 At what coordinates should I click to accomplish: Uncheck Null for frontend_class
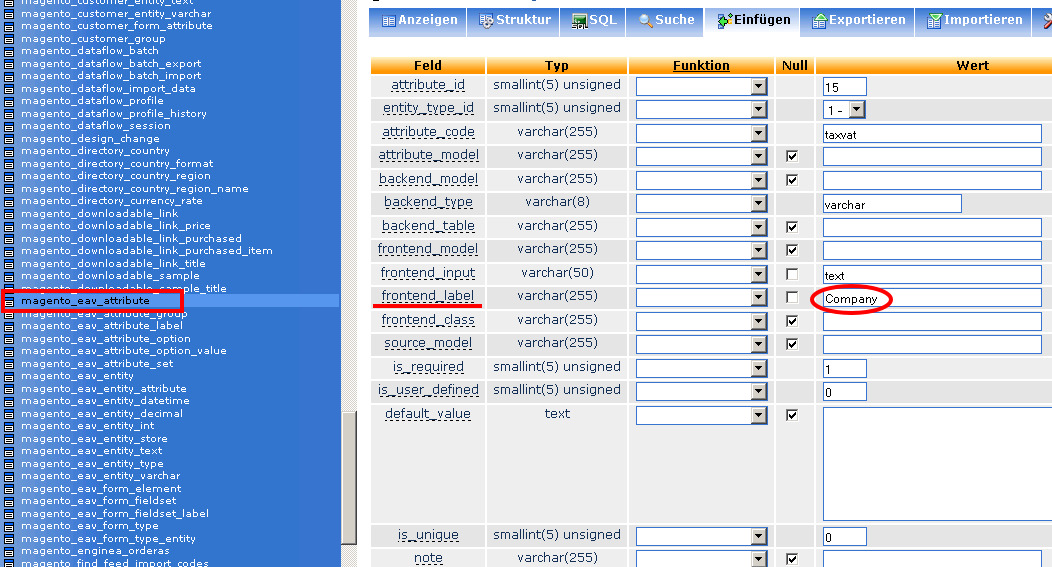tap(792, 321)
